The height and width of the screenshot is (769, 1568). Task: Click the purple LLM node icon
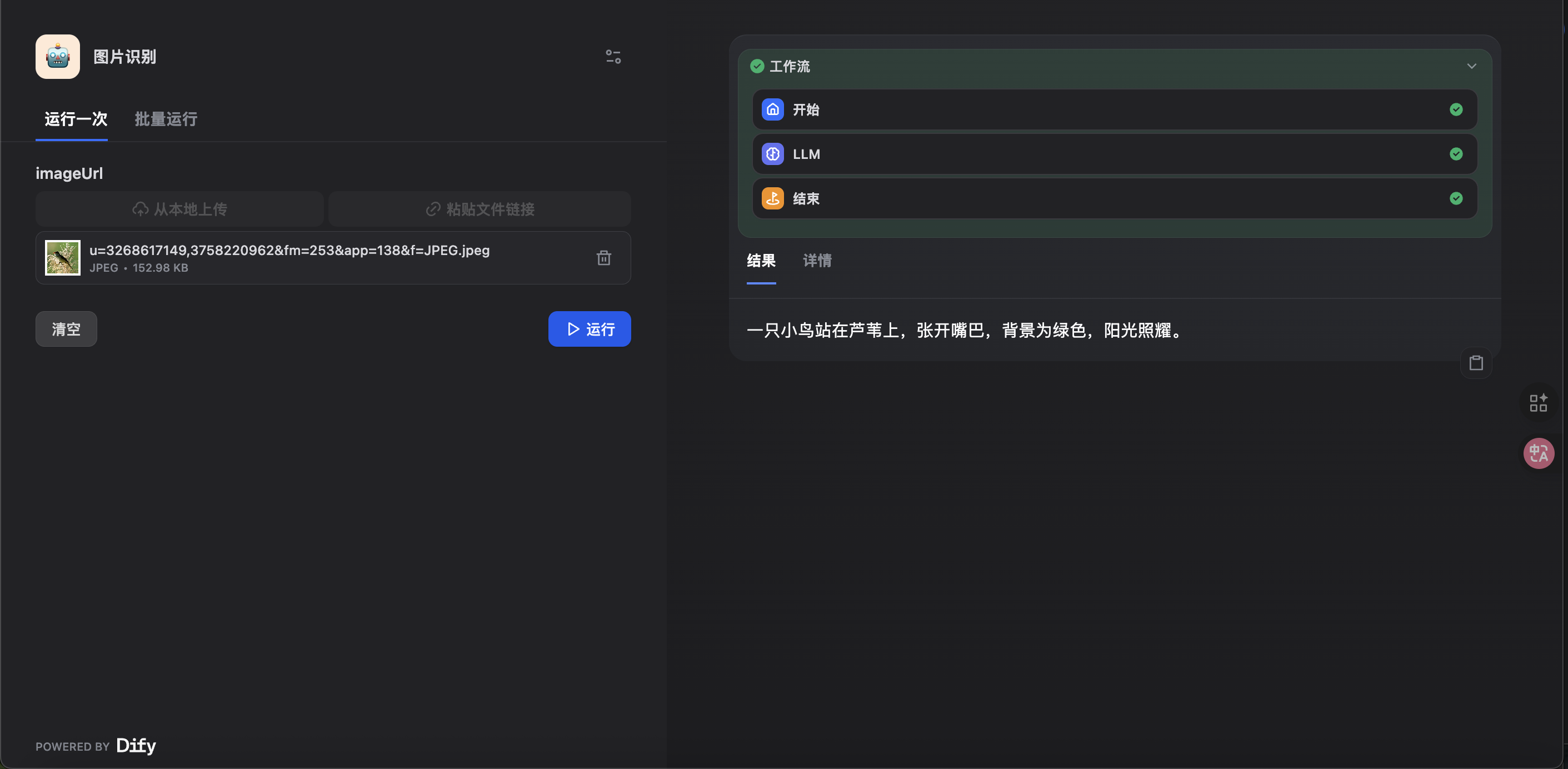click(772, 154)
